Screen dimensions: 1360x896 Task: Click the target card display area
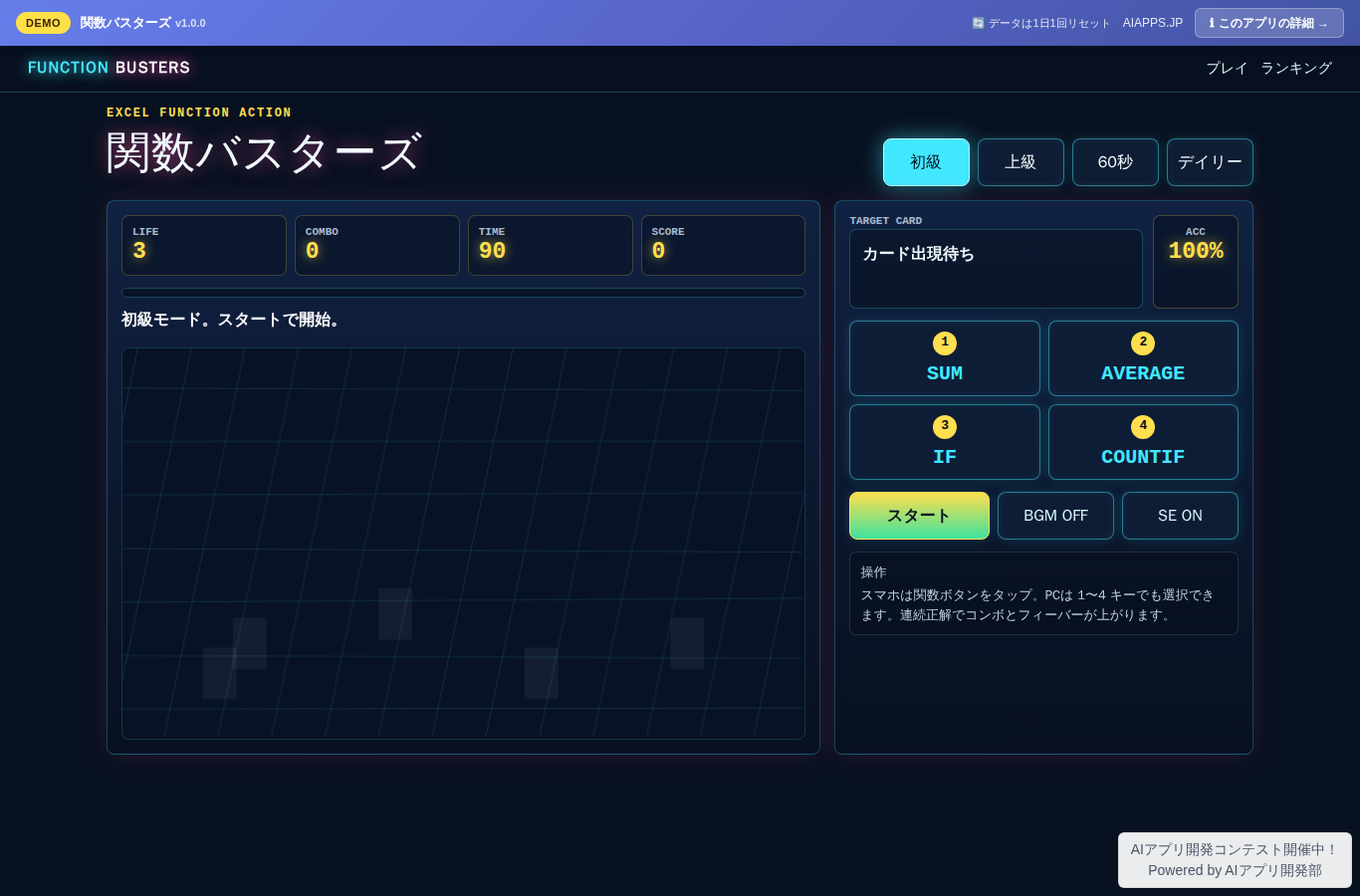pyautogui.click(x=996, y=269)
